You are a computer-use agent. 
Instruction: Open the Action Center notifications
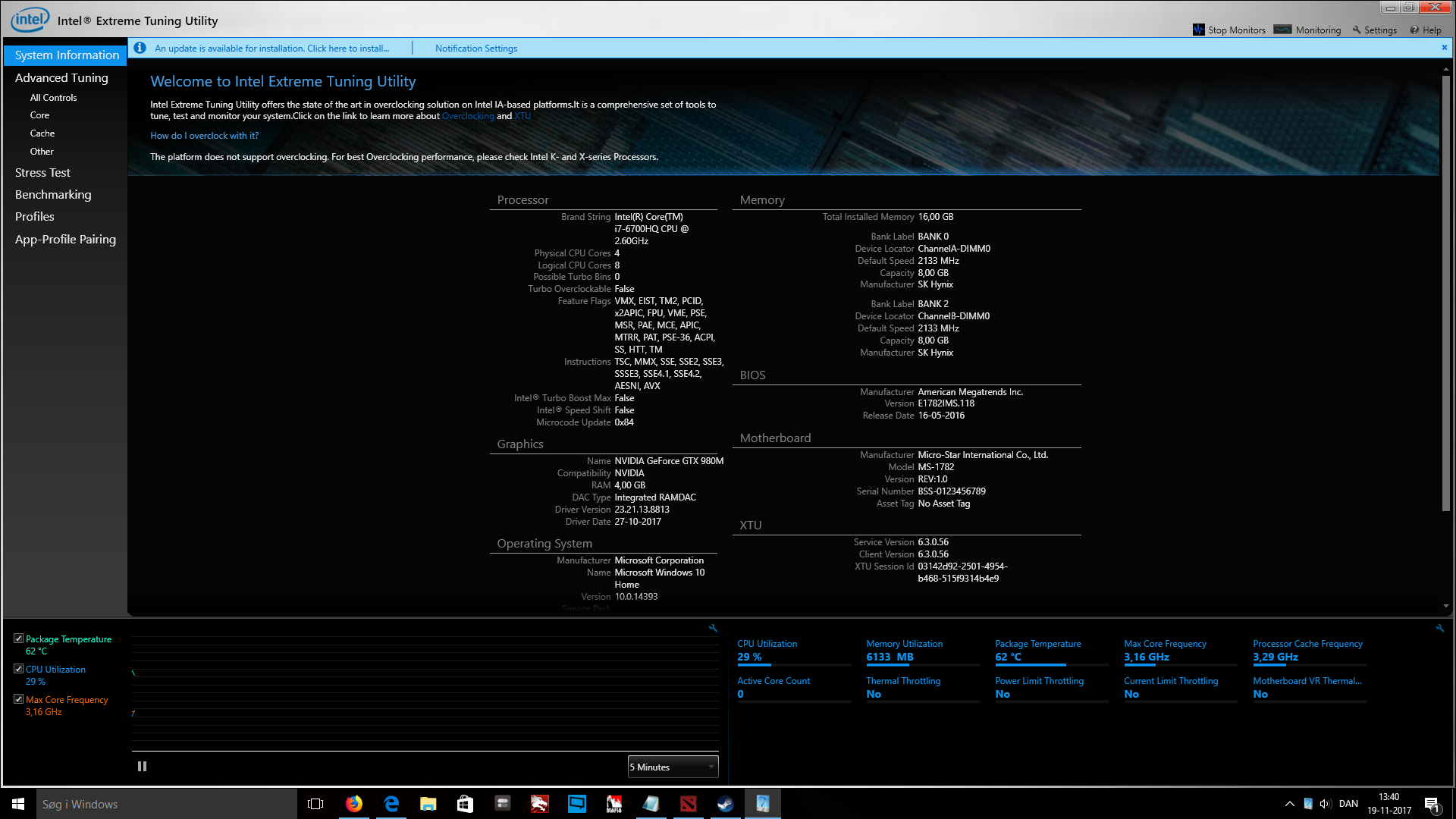(x=1432, y=804)
